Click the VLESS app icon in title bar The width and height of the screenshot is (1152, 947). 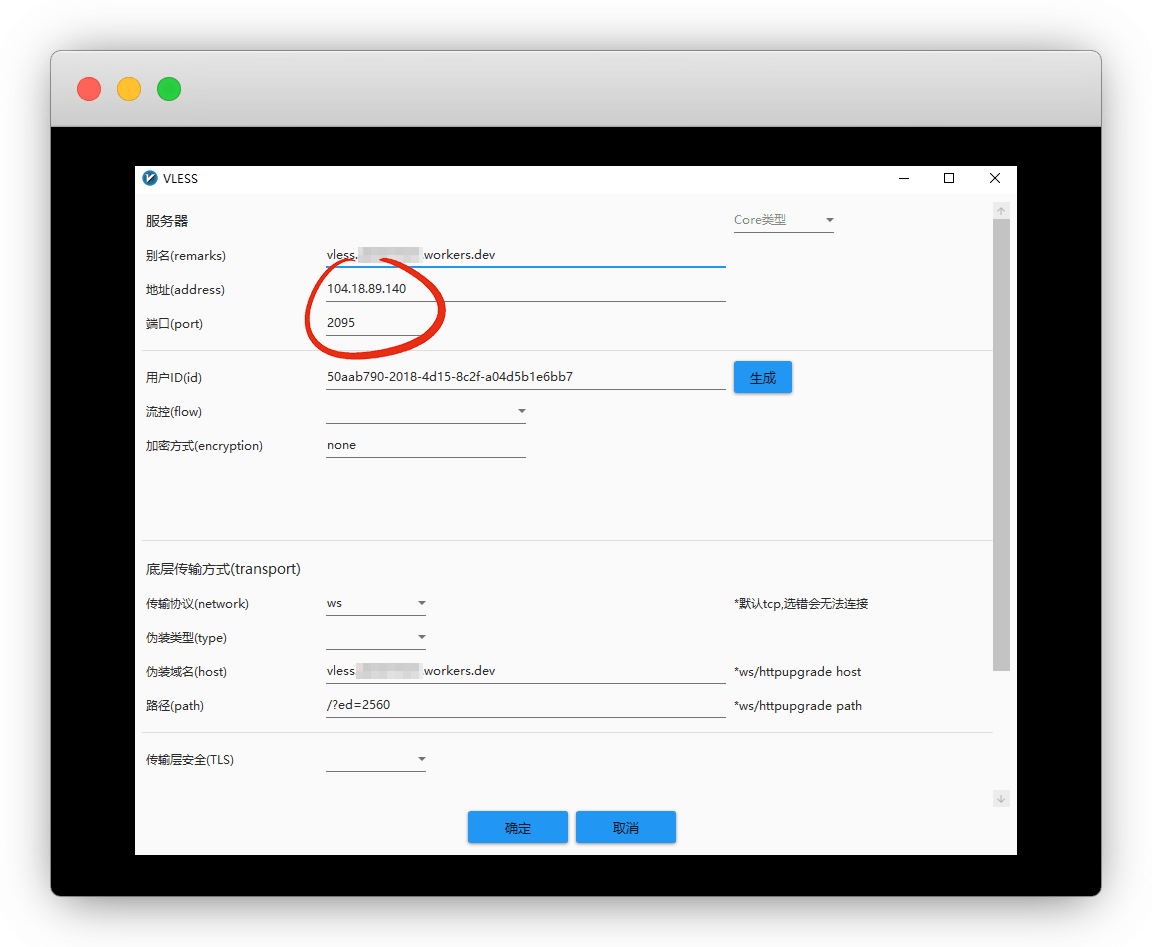(150, 178)
